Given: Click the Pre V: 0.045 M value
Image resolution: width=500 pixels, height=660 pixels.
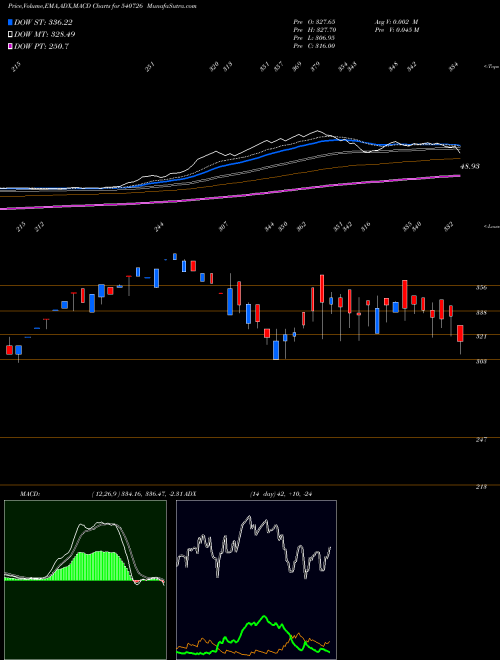Looking at the screenshot, I should click(x=397, y=29).
